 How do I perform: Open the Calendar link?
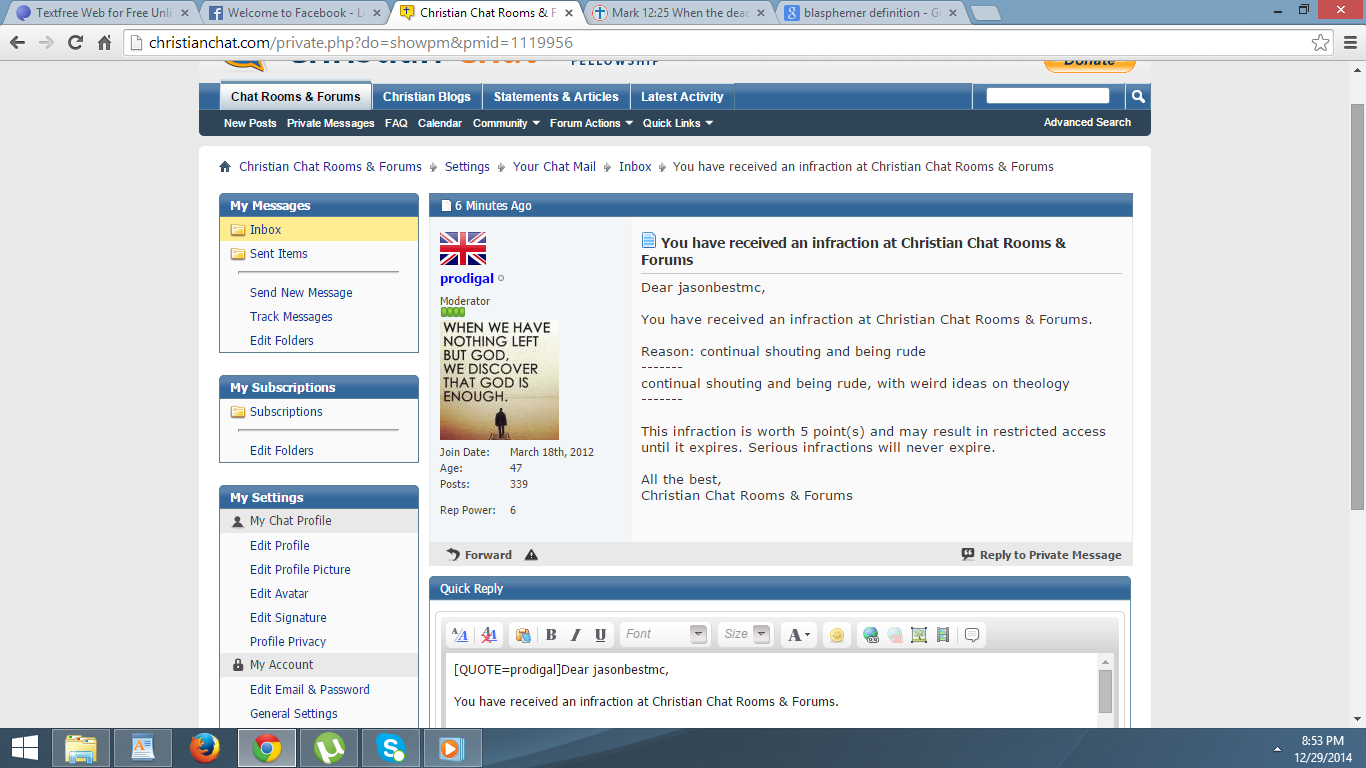[x=440, y=123]
